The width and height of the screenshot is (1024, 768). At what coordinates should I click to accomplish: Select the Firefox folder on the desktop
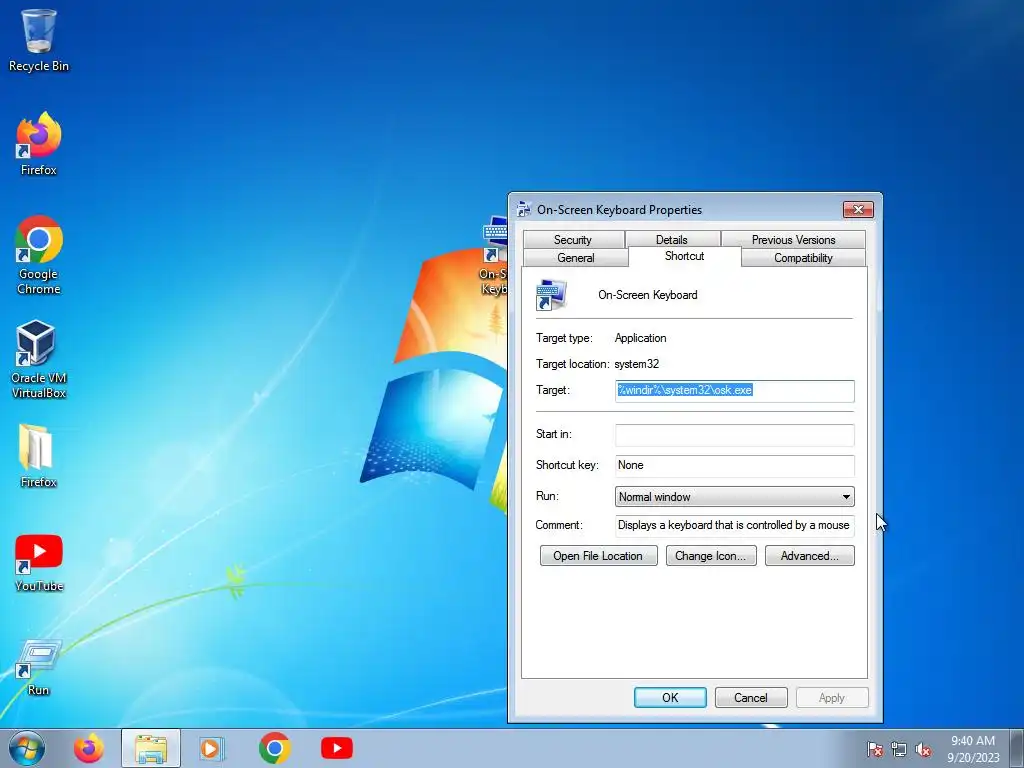39,456
